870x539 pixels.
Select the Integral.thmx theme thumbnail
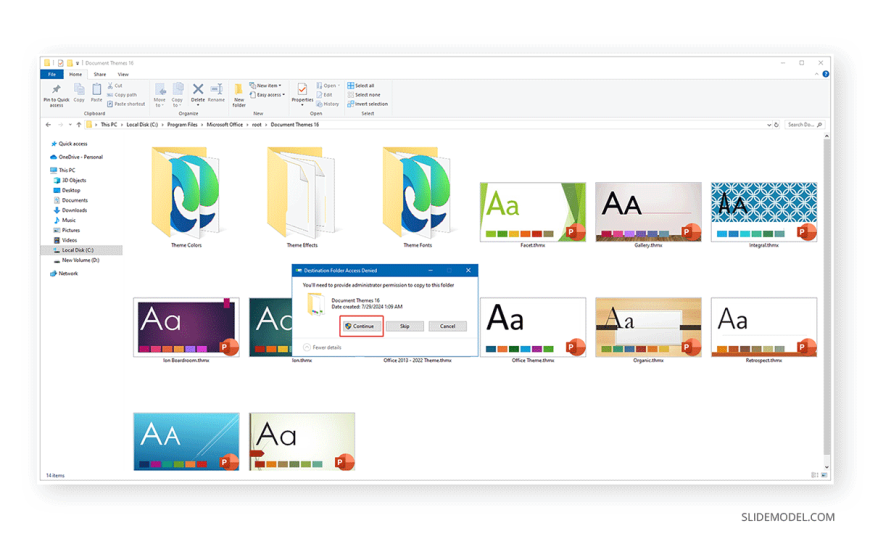(x=764, y=211)
